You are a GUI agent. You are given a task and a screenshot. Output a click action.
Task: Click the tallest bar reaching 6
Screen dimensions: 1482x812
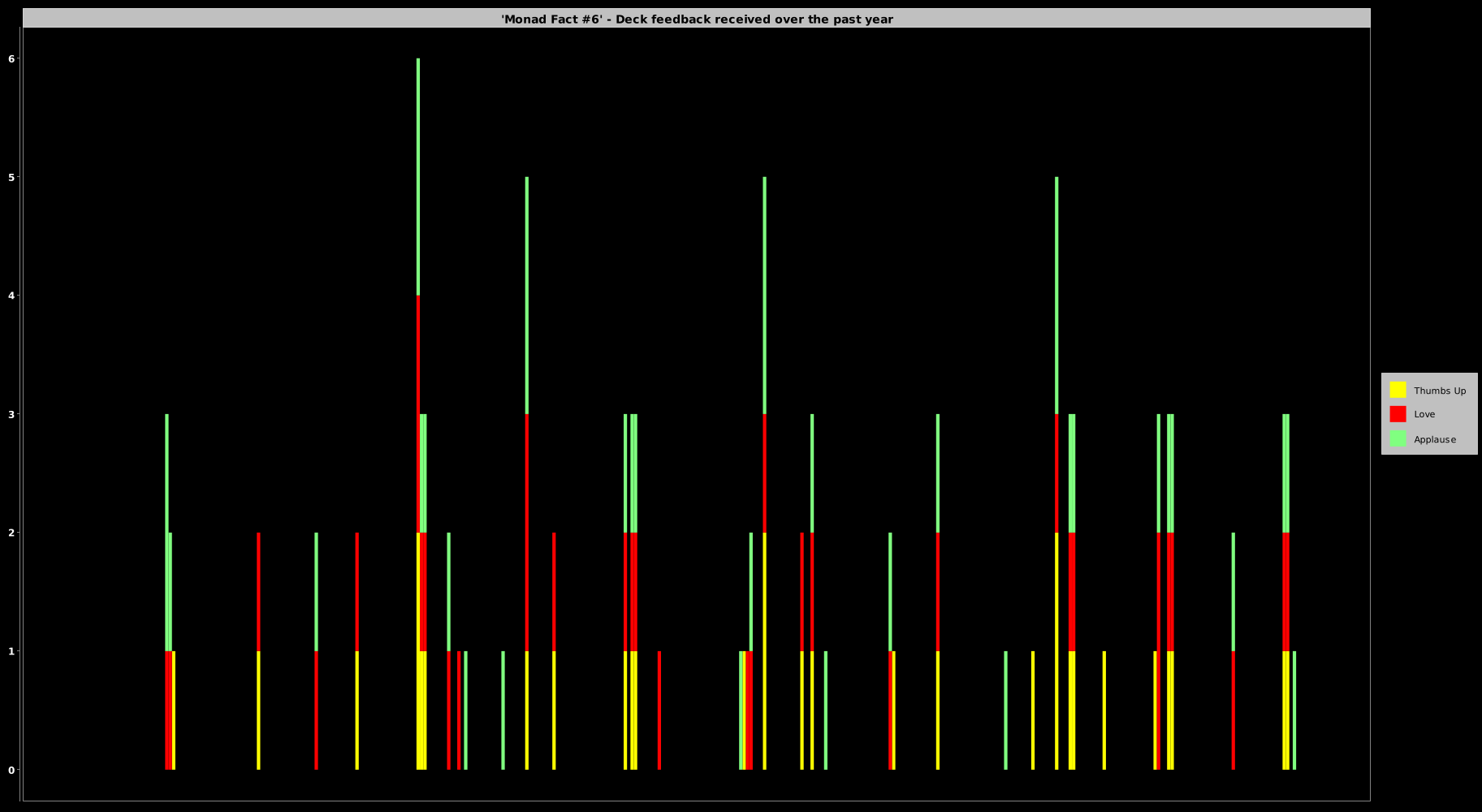pos(418,414)
